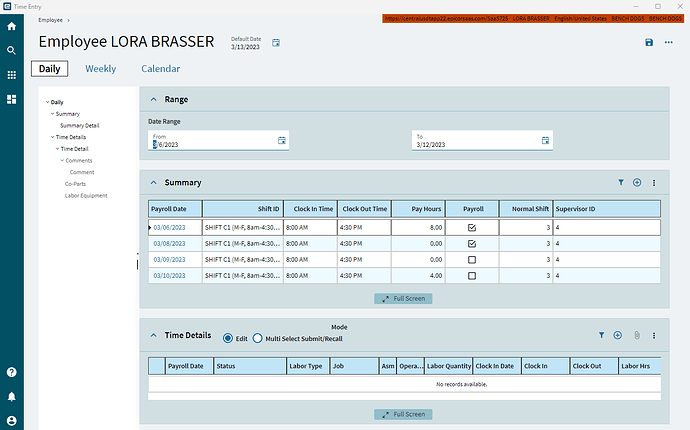The image size is (690, 430).
Task: Switch to the Daily tab
Action: [x=49, y=69]
